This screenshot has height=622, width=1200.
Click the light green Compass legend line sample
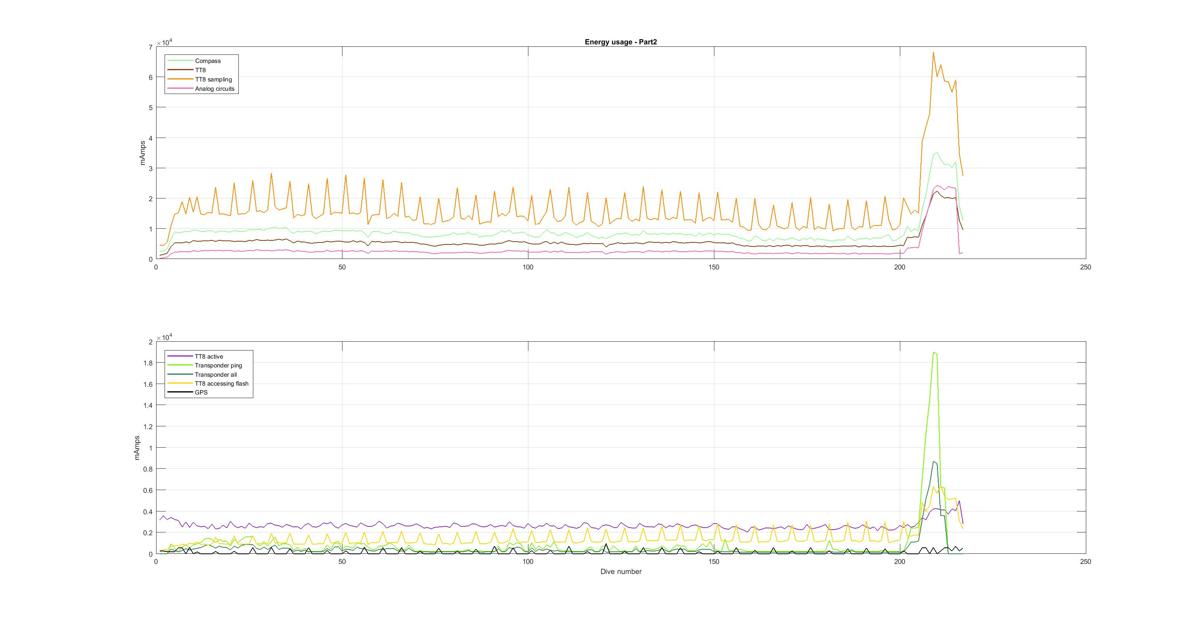click(180, 61)
